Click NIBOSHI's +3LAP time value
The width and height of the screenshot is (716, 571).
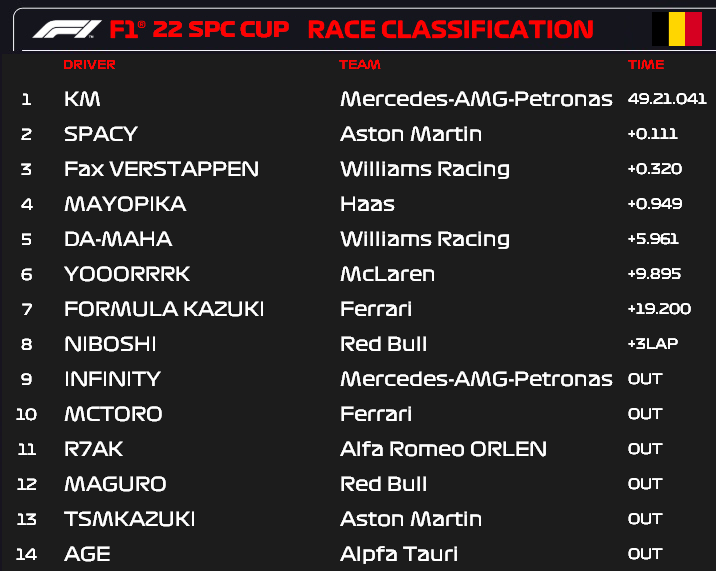pos(653,344)
